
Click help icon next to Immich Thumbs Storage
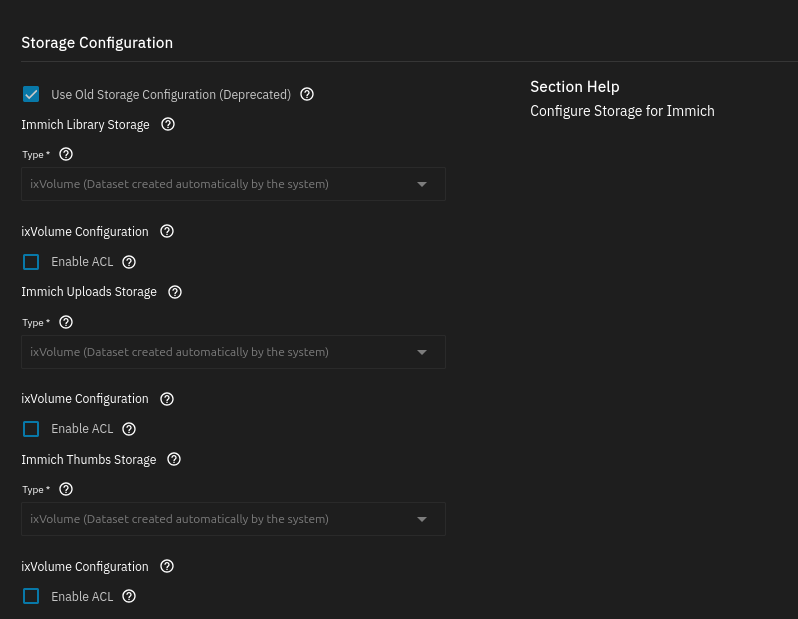click(174, 460)
